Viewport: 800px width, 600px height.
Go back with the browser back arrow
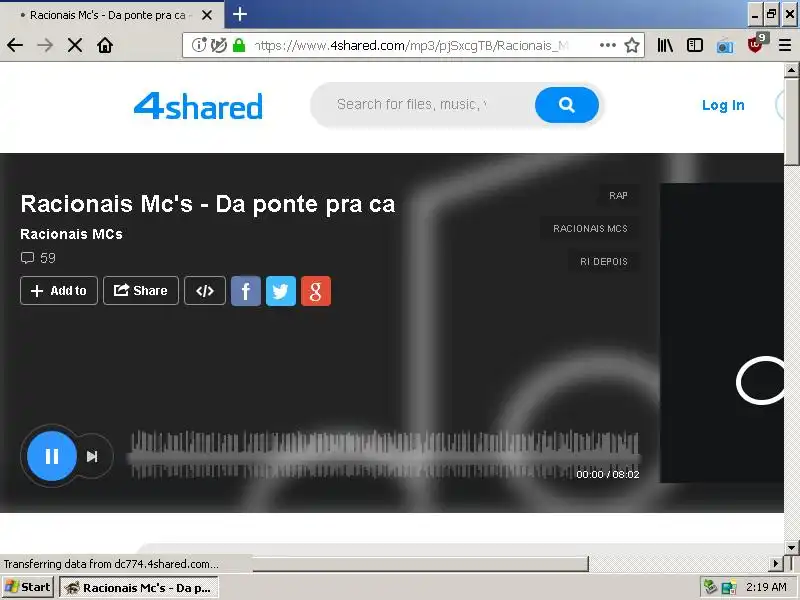tap(15, 45)
